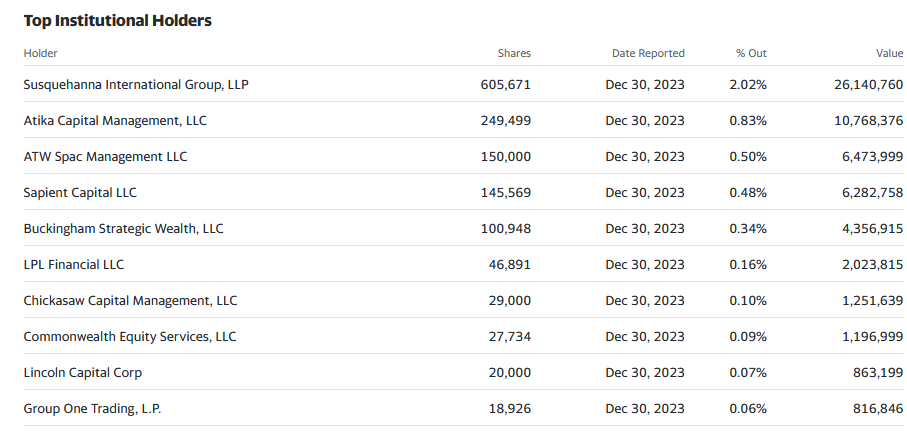The width and height of the screenshot is (907, 442).
Task: Select Susquehanna International Group, LLP holder
Action: pyautogui.click(x=135, y=85)
